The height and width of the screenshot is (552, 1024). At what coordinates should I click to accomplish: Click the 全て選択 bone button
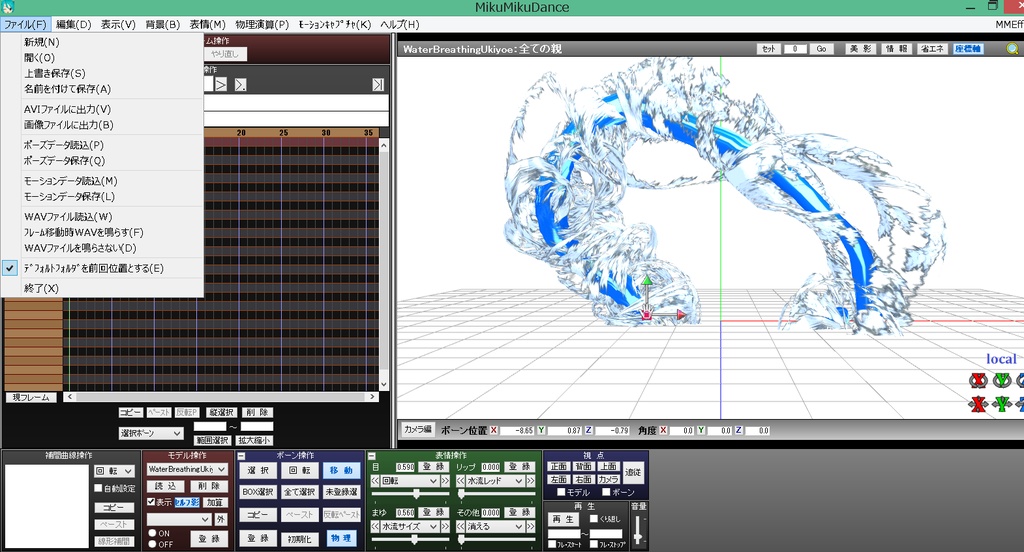(x=300, y=492)
